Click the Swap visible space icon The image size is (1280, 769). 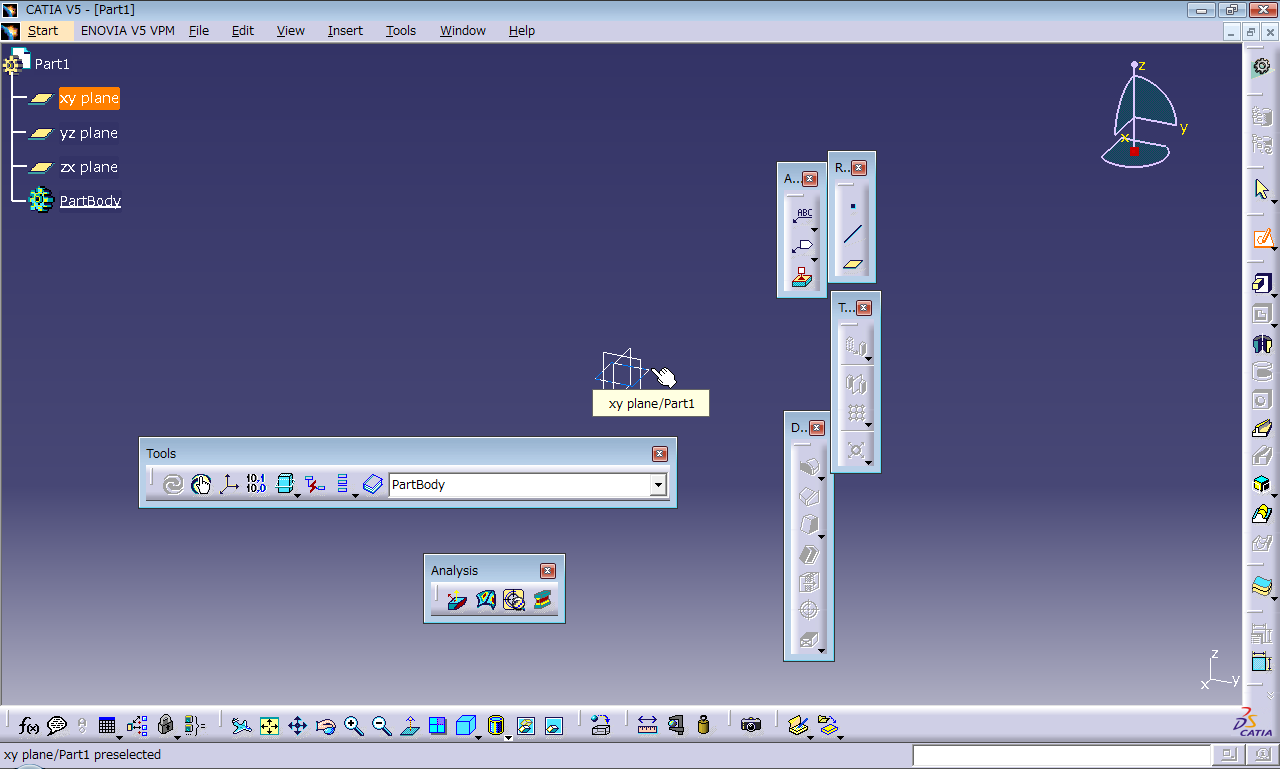(553, 726)
